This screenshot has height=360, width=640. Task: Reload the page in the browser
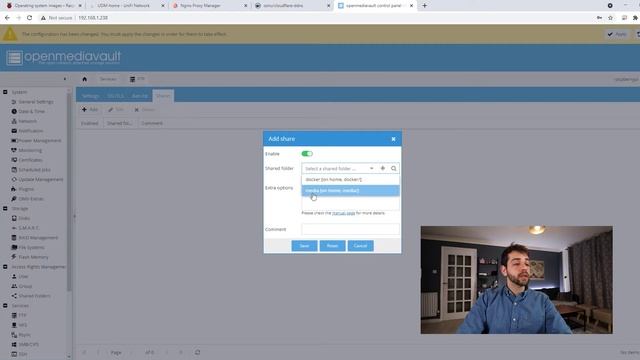point(29,18)
